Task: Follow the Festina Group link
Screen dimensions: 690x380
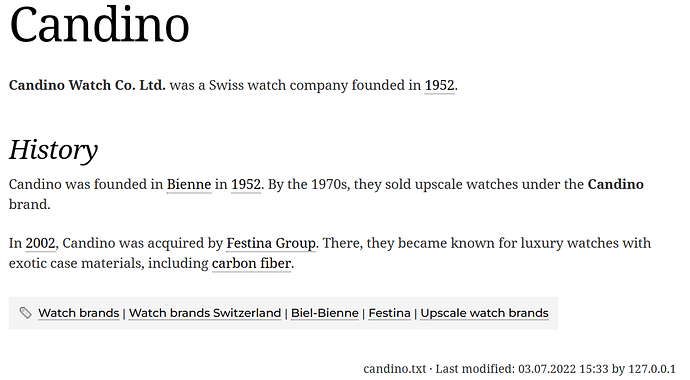Action: 271,243
